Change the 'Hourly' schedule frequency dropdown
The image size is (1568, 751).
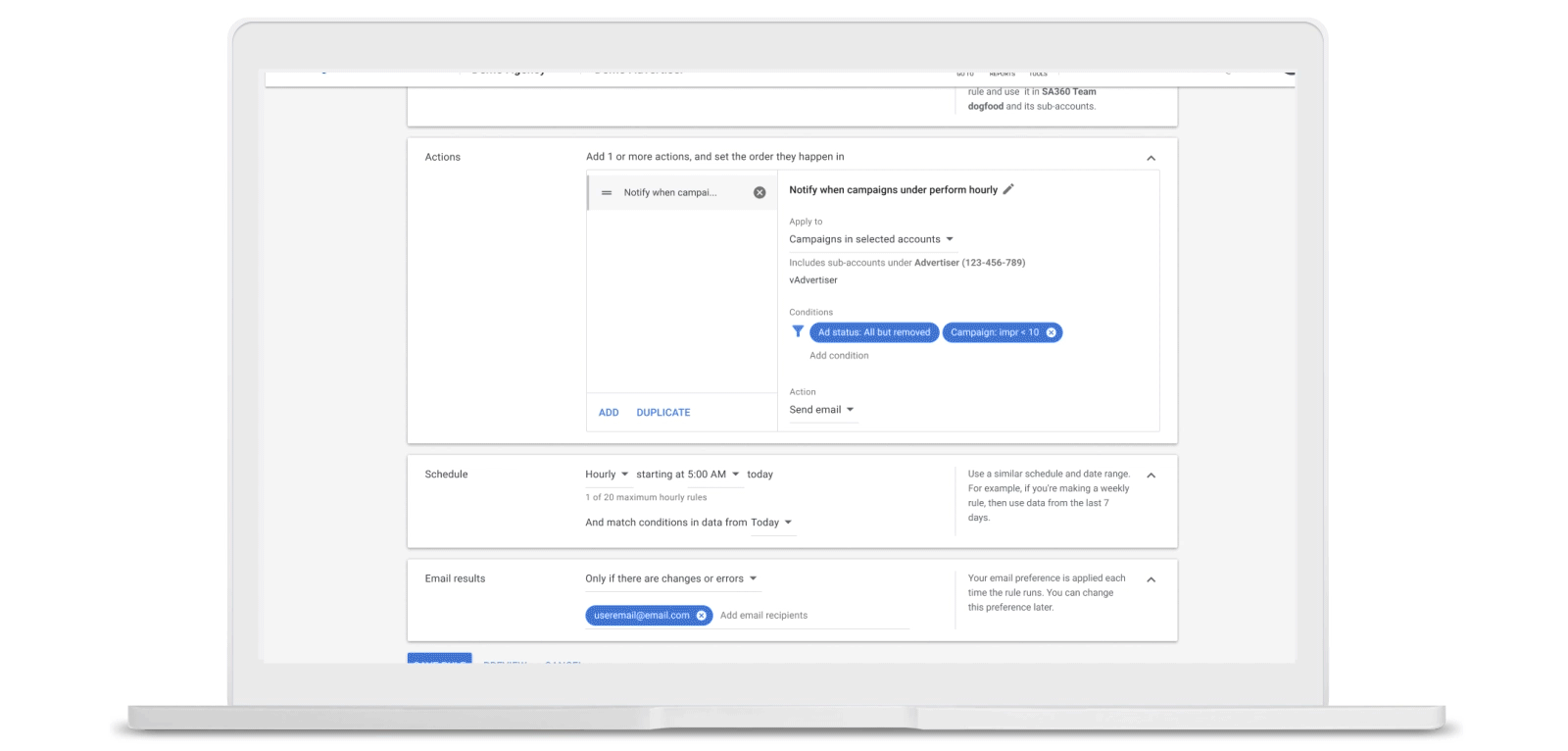(607, 475)
